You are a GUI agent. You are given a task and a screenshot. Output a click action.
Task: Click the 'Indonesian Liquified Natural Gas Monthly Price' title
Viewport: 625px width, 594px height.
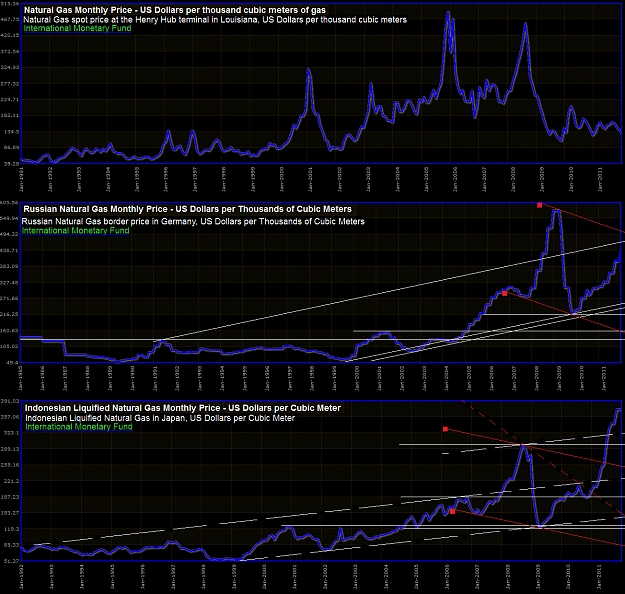click(183, 408)
